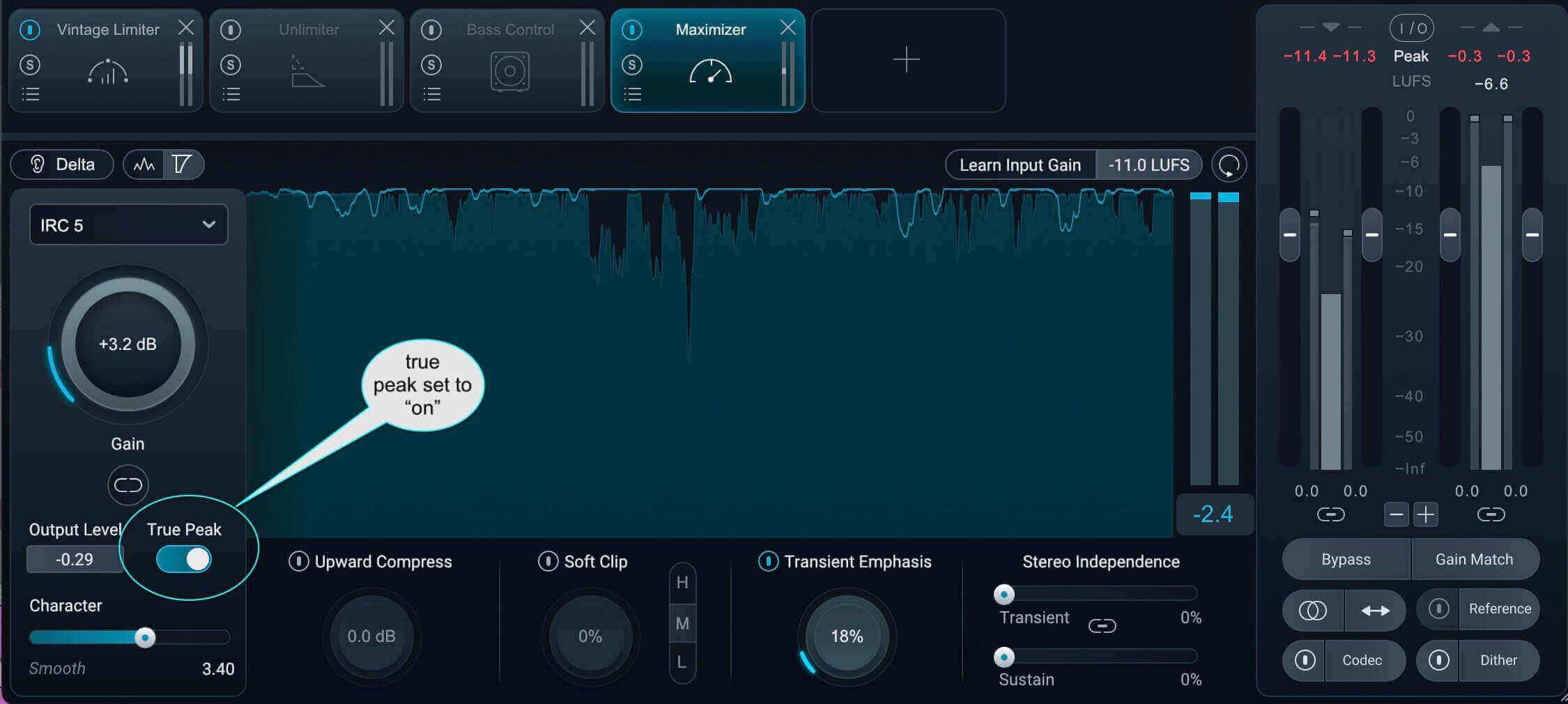Remove the Maximizer module

pos(788,28)
